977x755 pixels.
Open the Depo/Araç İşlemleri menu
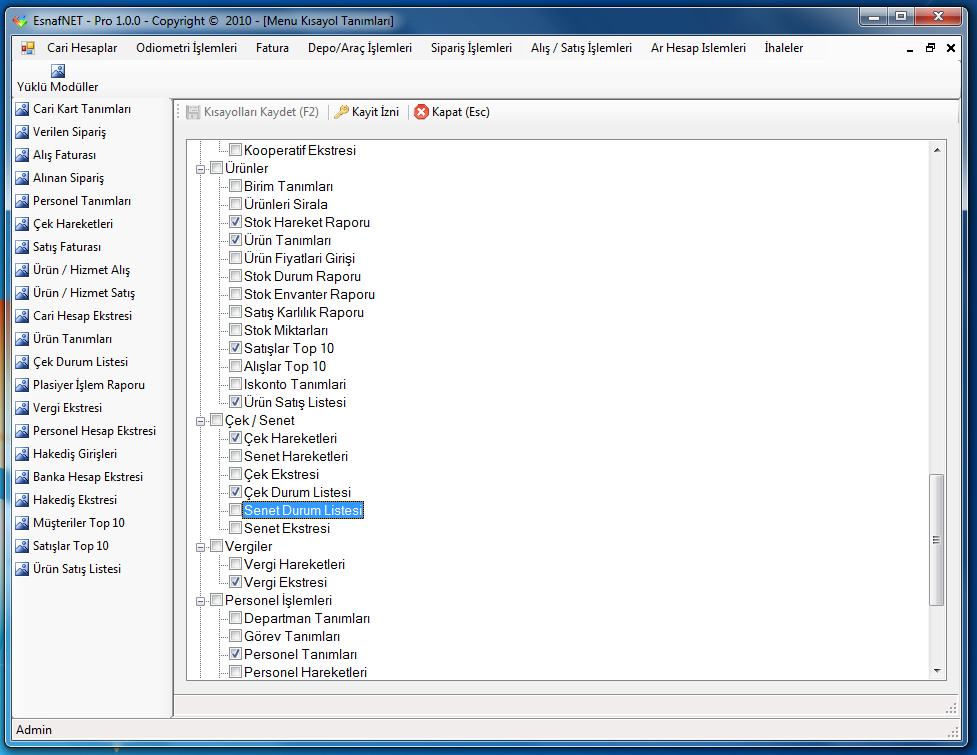(360, 48)
